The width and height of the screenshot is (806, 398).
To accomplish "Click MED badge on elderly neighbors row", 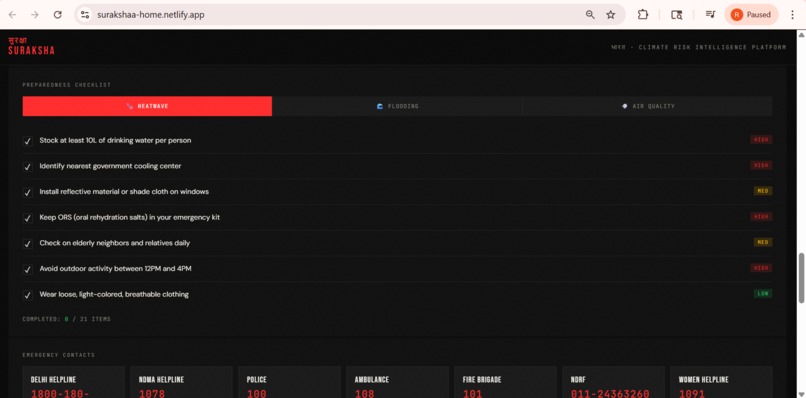I will pos(763,242).
